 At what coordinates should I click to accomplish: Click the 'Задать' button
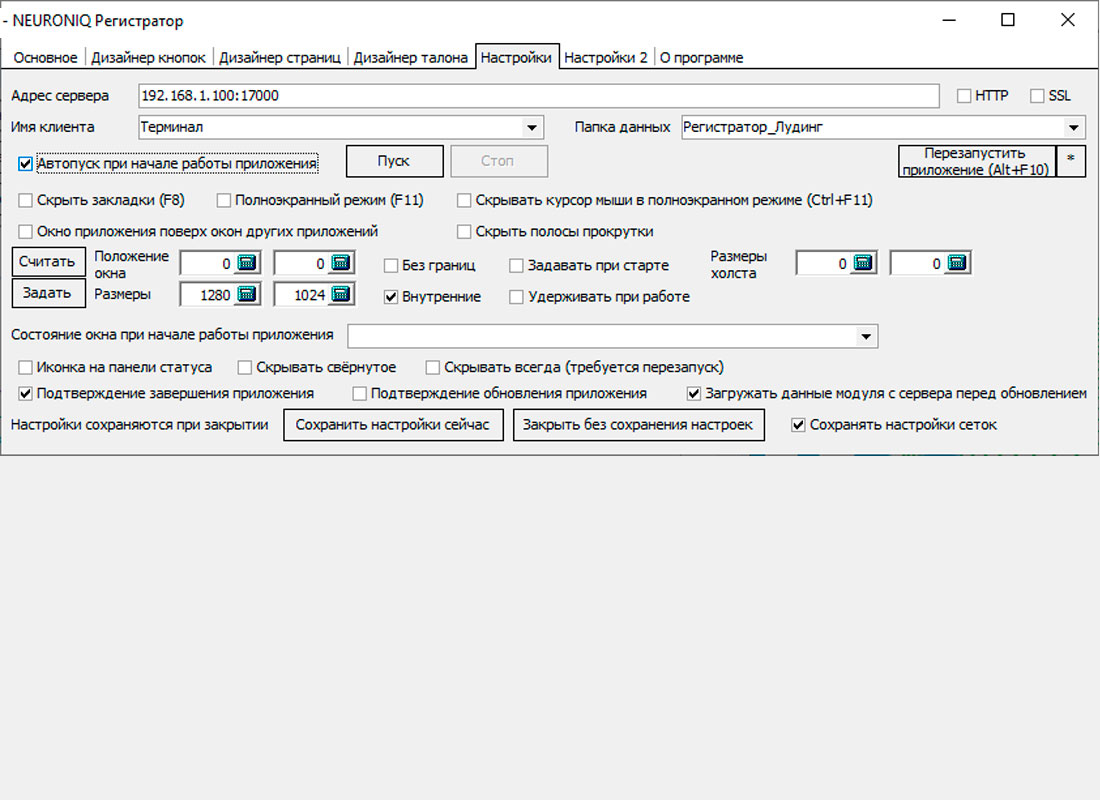point(48,293)
